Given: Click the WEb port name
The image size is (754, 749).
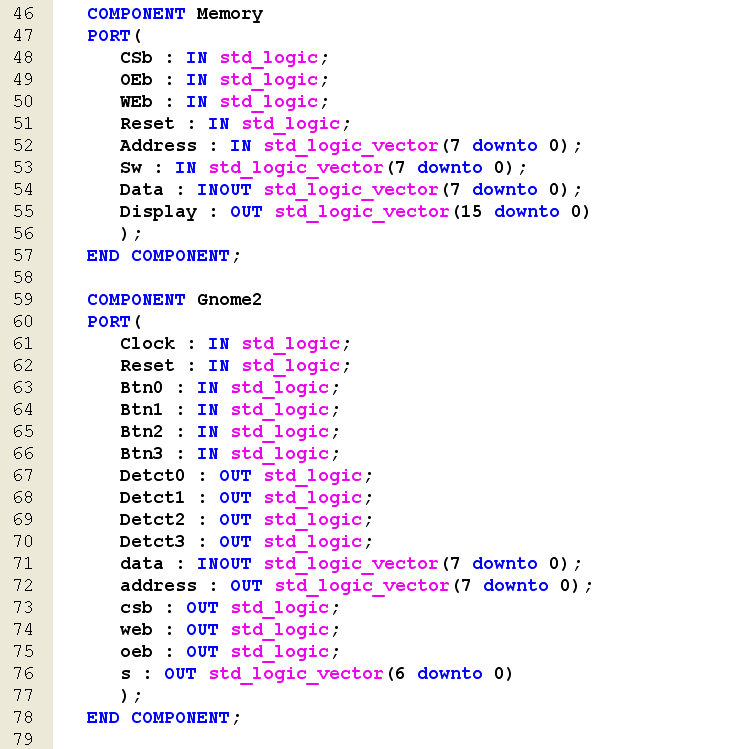Looking at the screenshot, I should click(136, 102).
